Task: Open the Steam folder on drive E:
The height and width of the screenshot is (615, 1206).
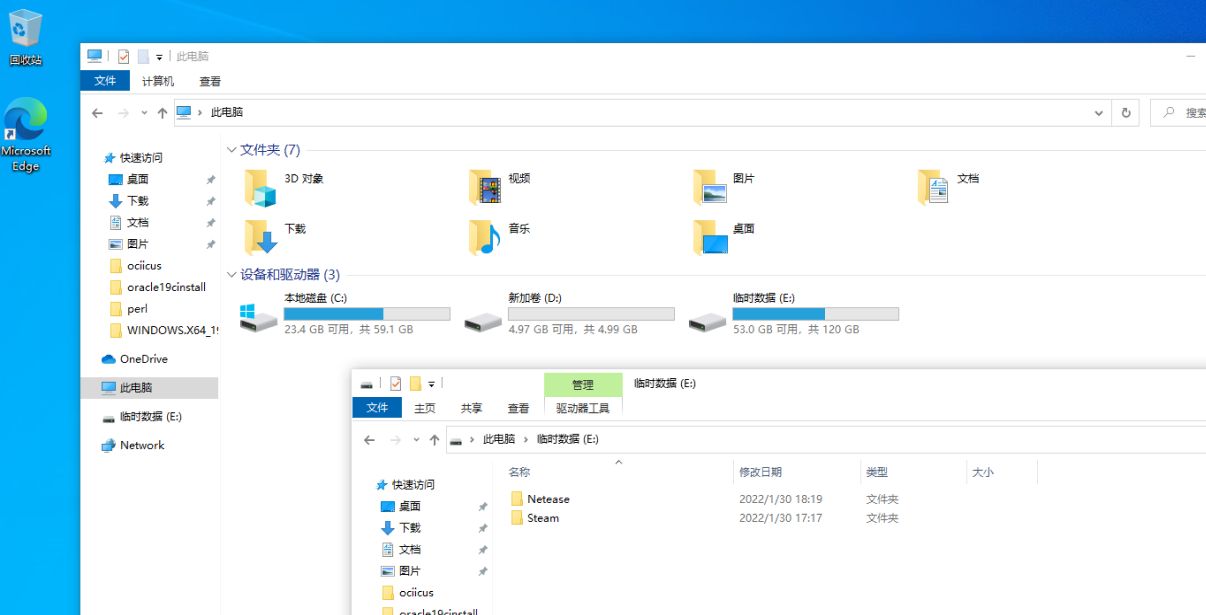Action: [542, 518]
